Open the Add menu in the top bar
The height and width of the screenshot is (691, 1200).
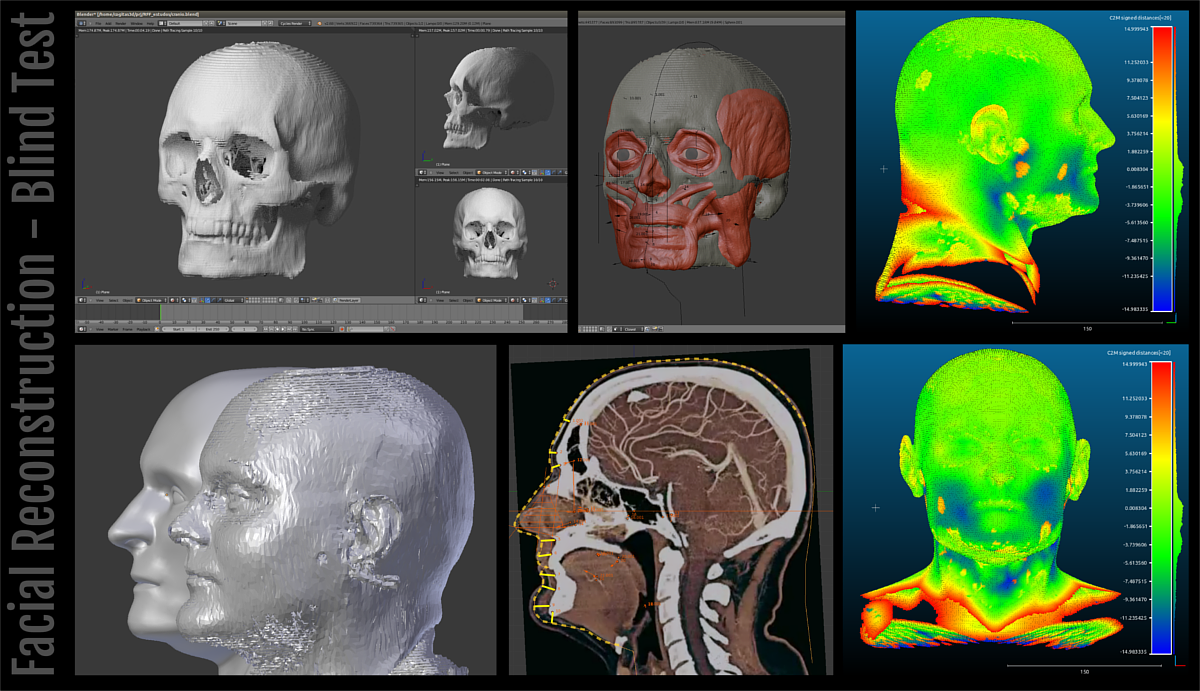coord(108,23)
